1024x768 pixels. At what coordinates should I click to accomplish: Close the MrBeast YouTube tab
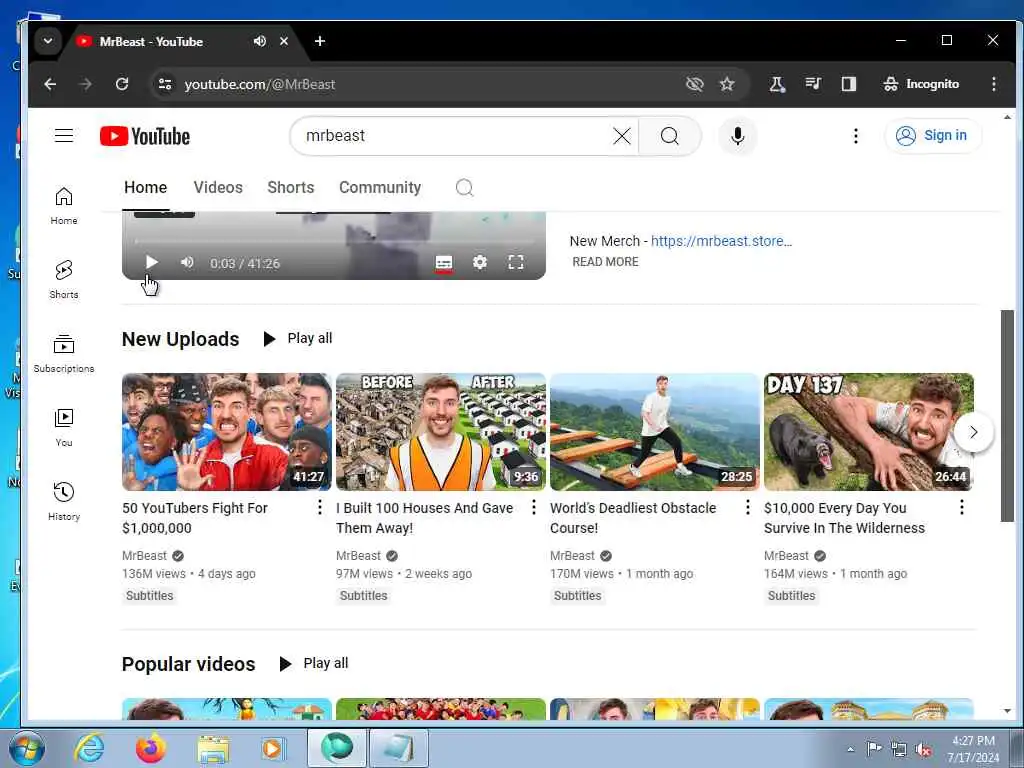click(x=283, y=41)
